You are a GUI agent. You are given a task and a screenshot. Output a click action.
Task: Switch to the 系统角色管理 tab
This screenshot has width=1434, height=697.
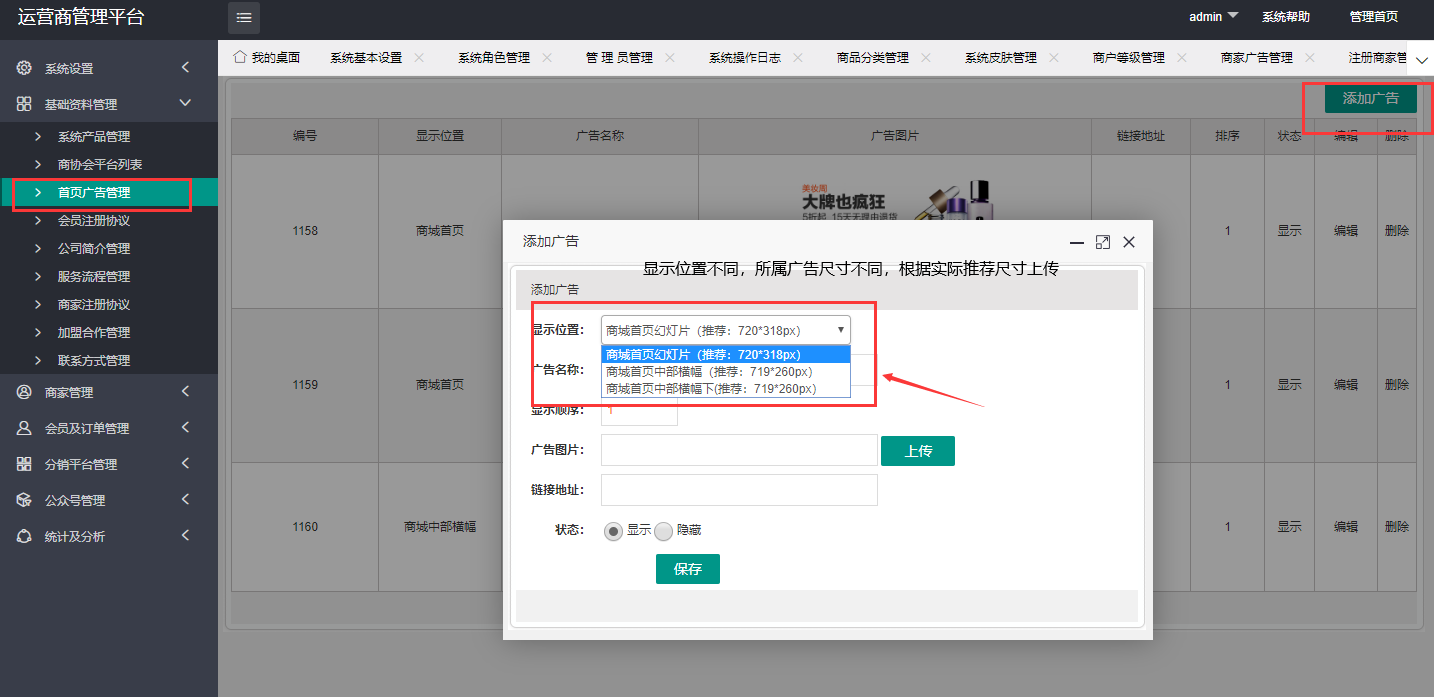click(x=493, y=58)
